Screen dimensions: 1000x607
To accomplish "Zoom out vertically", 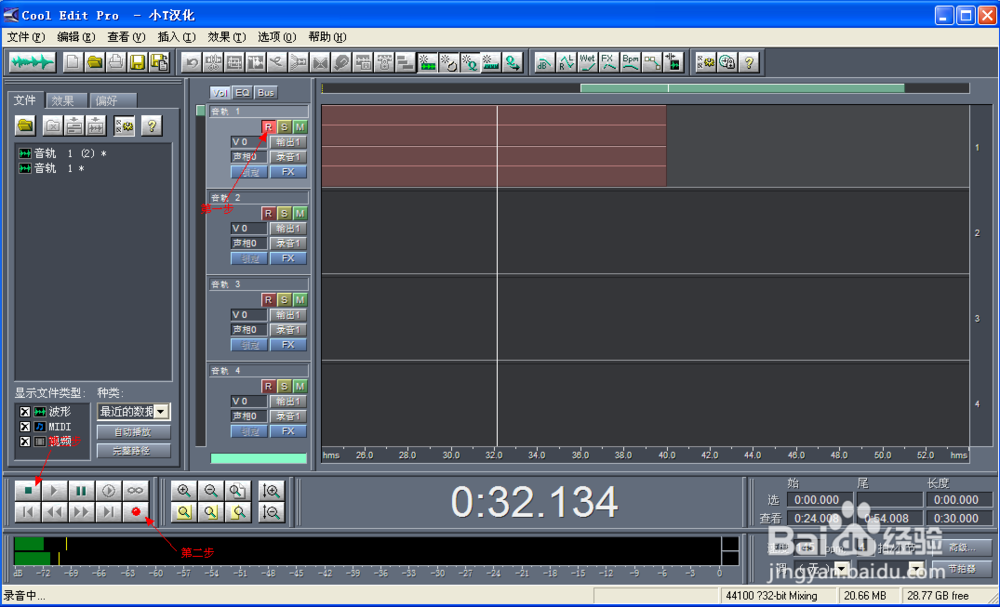I will tap(272, 511).
